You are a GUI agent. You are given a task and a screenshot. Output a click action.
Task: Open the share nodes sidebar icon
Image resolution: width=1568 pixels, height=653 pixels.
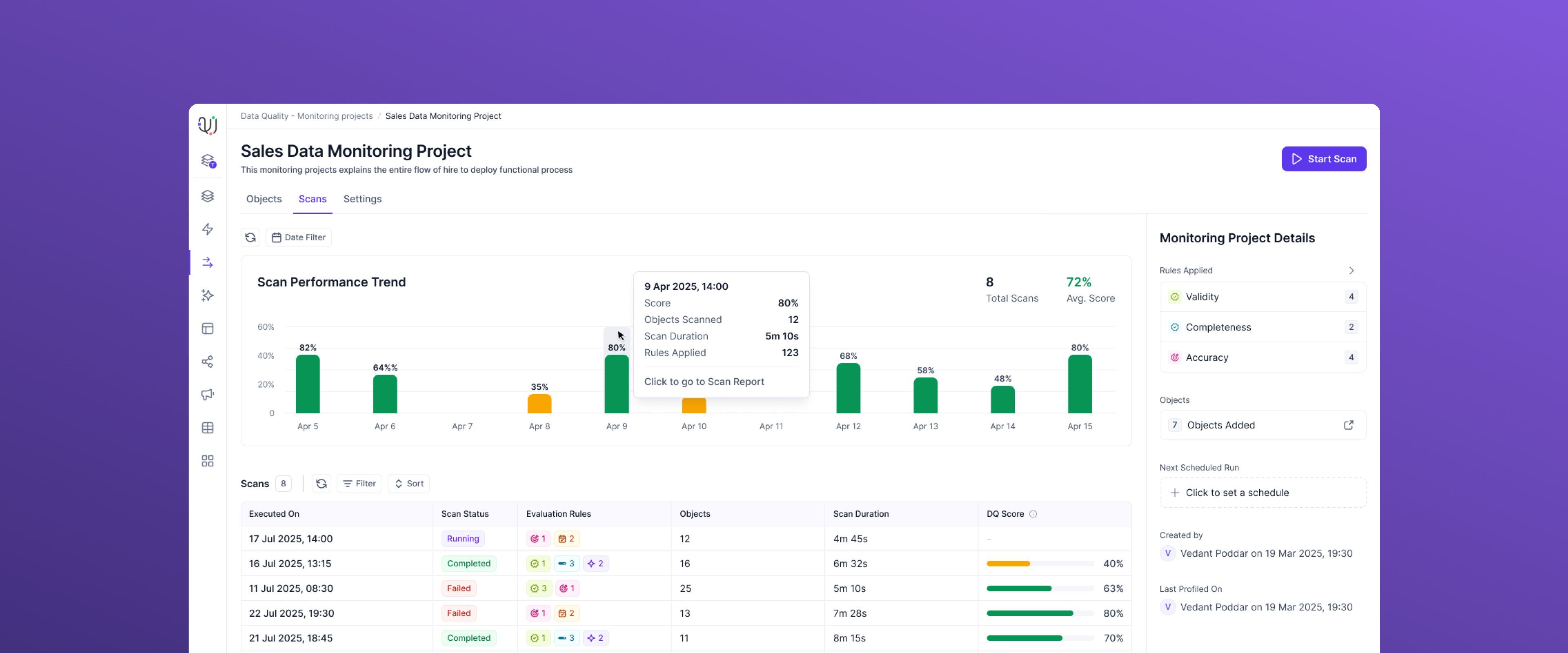coord(207,362)
